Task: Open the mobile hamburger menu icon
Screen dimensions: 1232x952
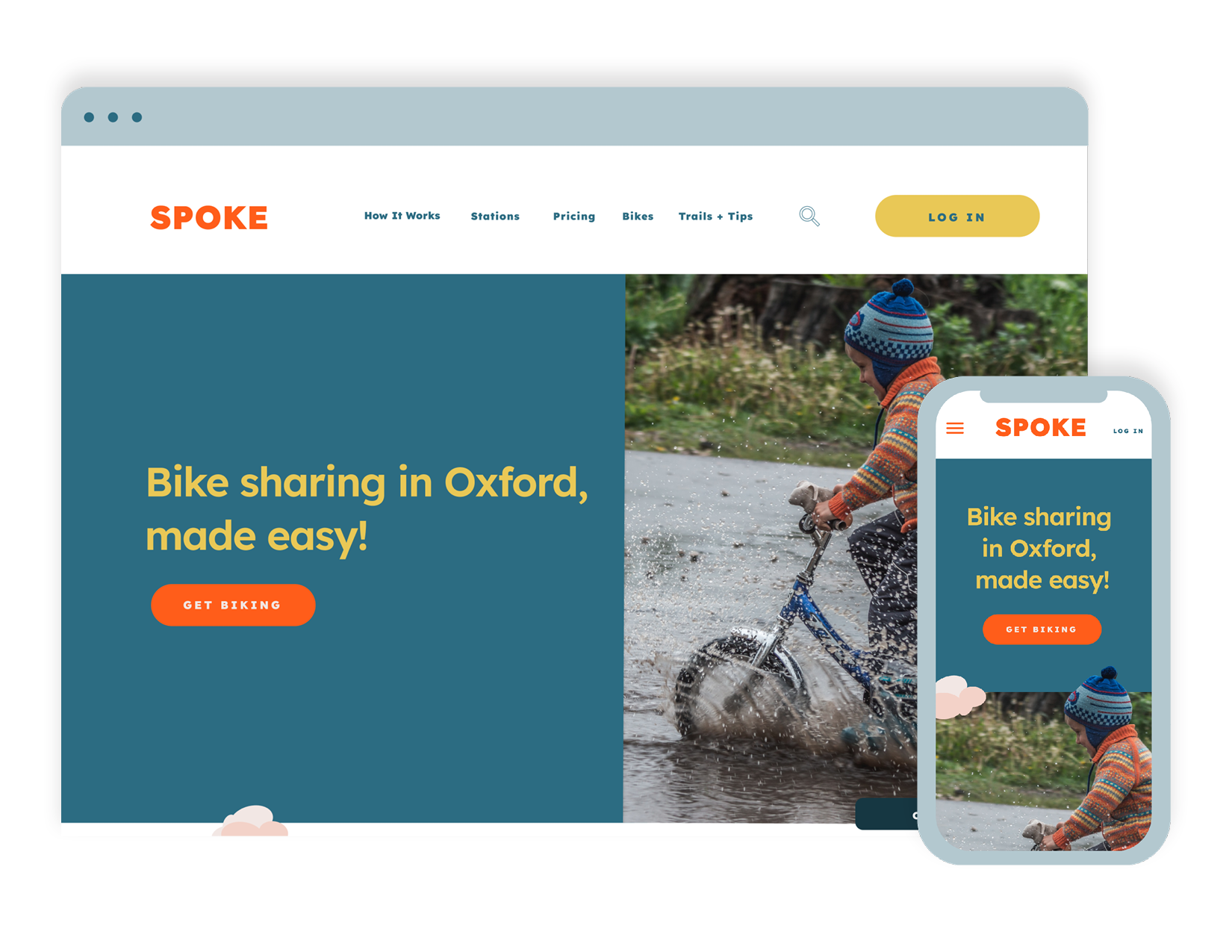Action: point(955,428)
